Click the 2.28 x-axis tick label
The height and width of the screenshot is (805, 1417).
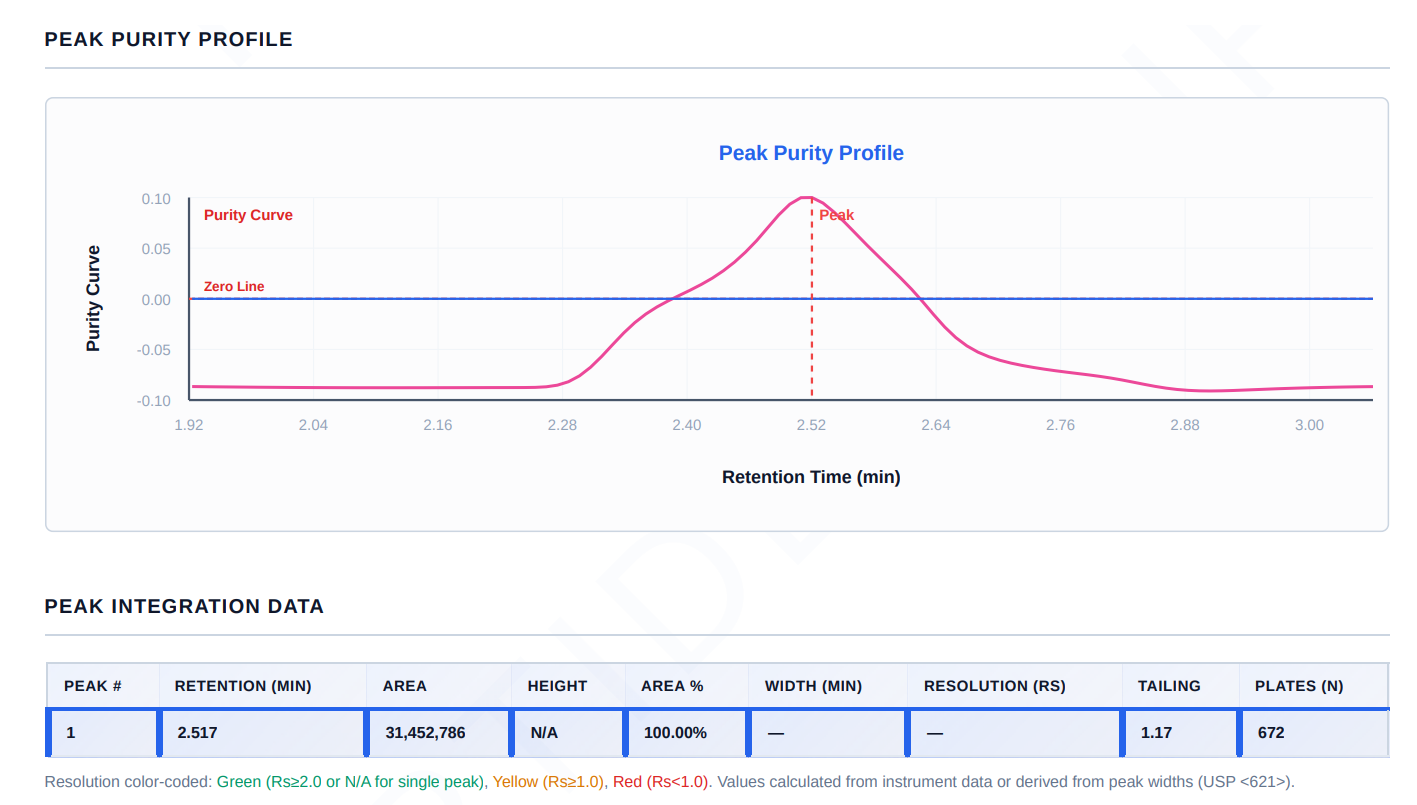coord(562,425)
